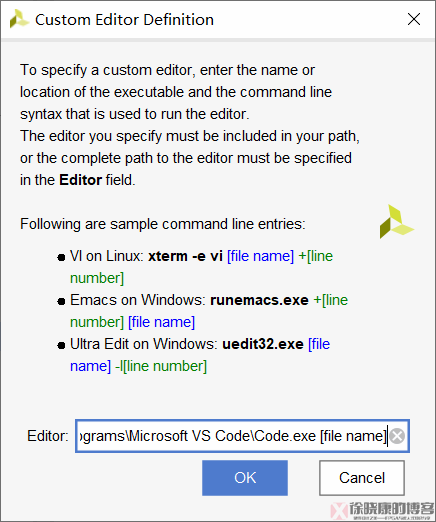Click the bullet before VI on Linux
This screenshot has height=522, width=436.
click(x=61, y=257)
